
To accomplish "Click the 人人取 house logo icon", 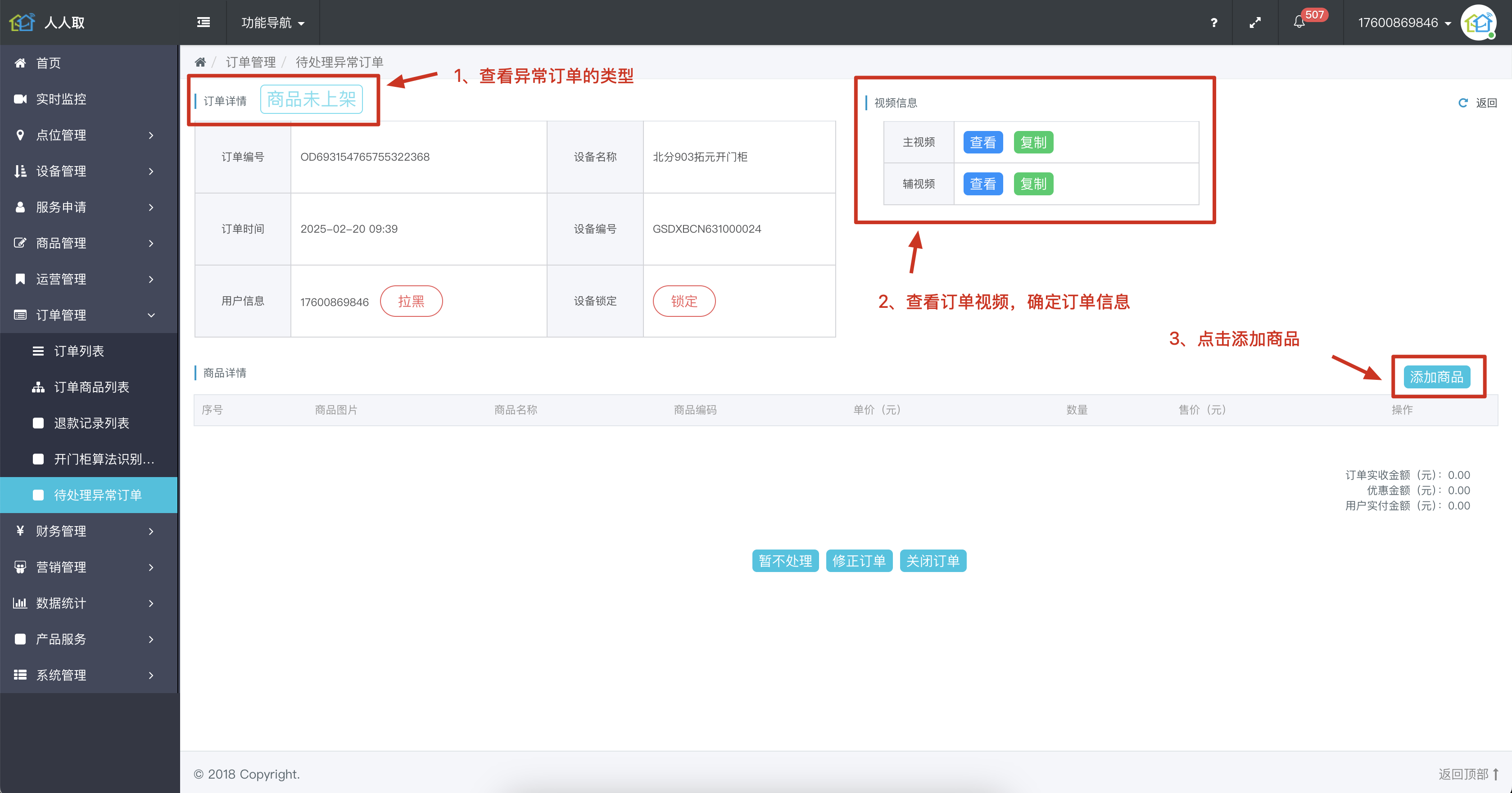I will point(22,23).
